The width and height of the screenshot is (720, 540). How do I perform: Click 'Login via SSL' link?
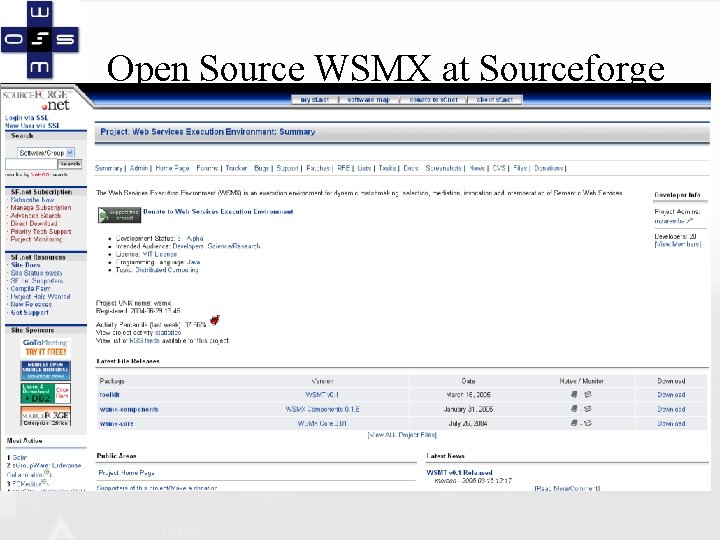26,118
